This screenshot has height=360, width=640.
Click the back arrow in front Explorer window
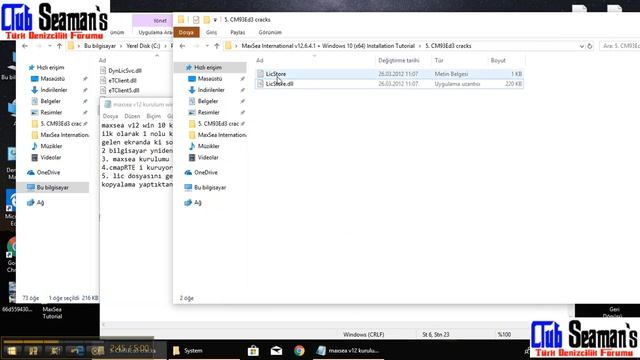(182, 46)
